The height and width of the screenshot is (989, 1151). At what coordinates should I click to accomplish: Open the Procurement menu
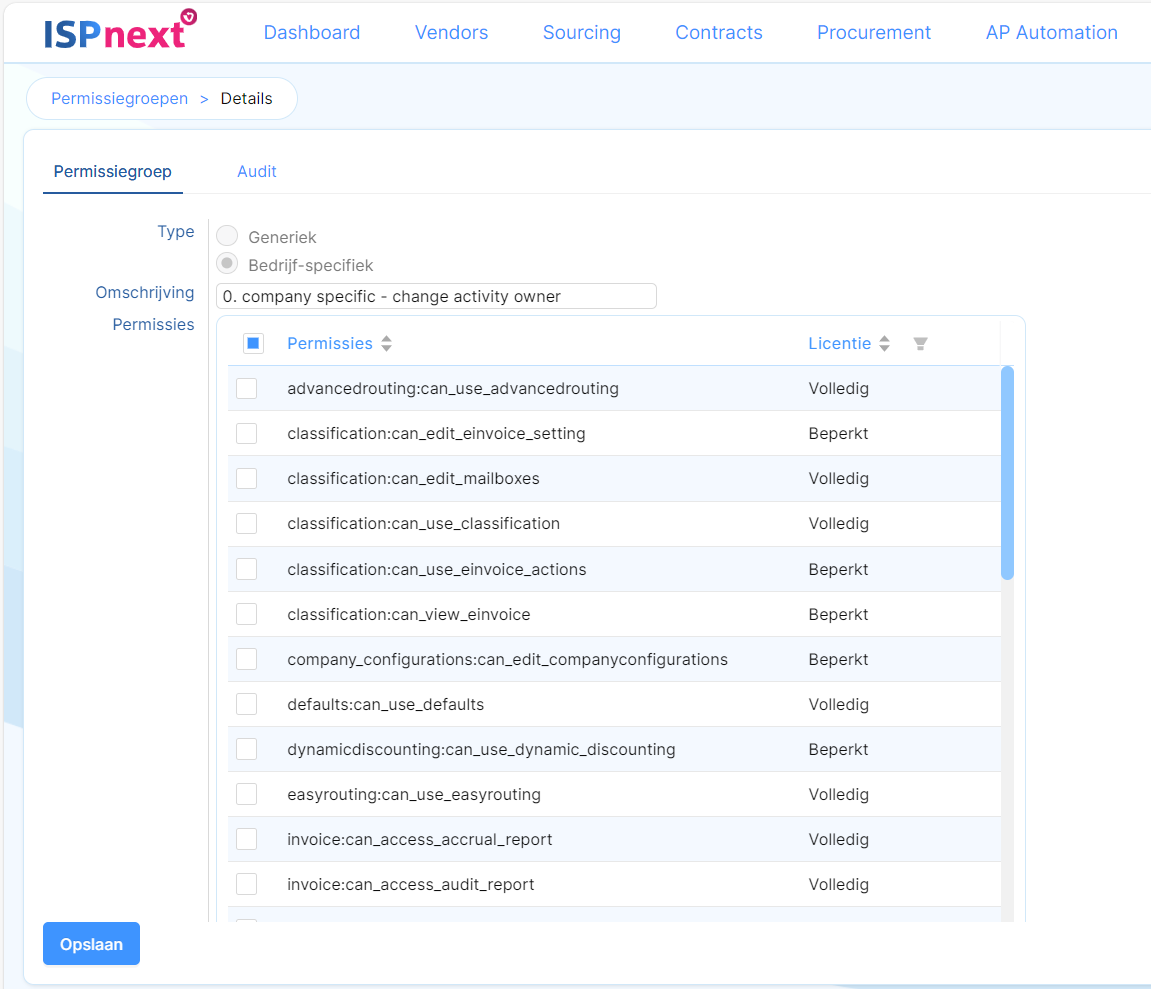(x=874, y=32)
